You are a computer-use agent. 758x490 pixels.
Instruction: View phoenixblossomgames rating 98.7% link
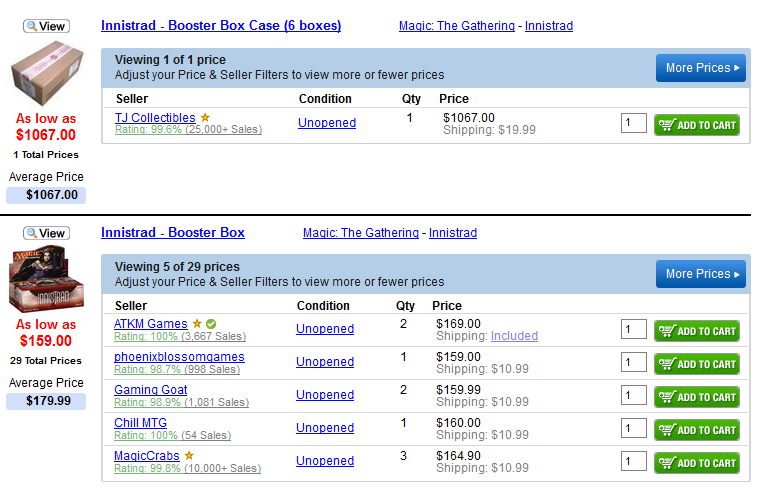click(x=177, y=369)
